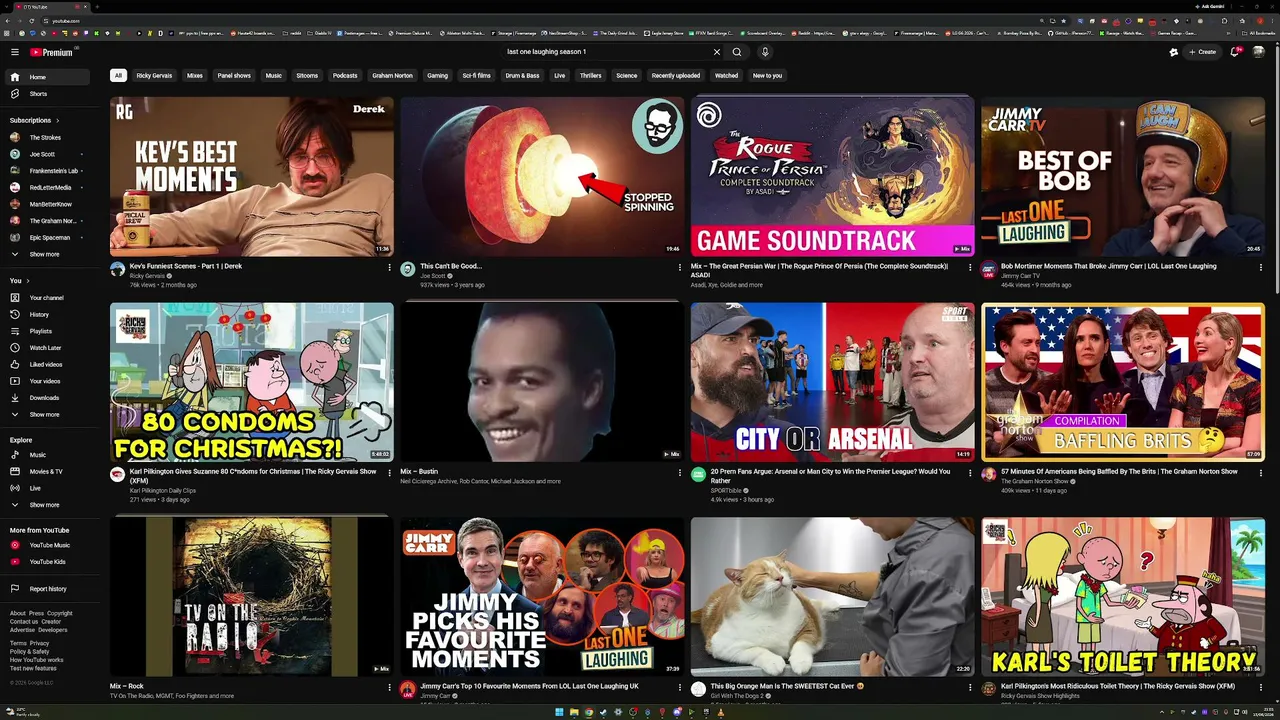The image size is (1280, 720).
Task: Expand Show more under Explore section
Action: (x=49, y=505)
